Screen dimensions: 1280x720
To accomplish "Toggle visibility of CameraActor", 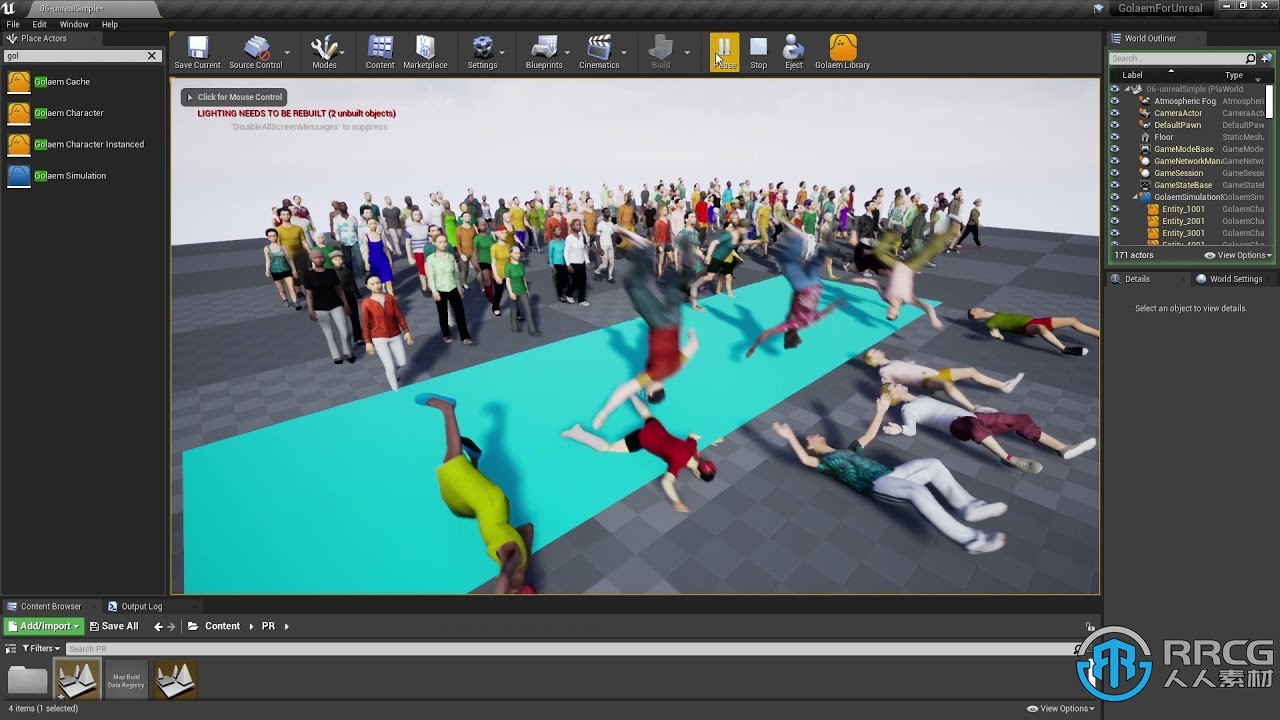I will click(x=1115, y=113).
